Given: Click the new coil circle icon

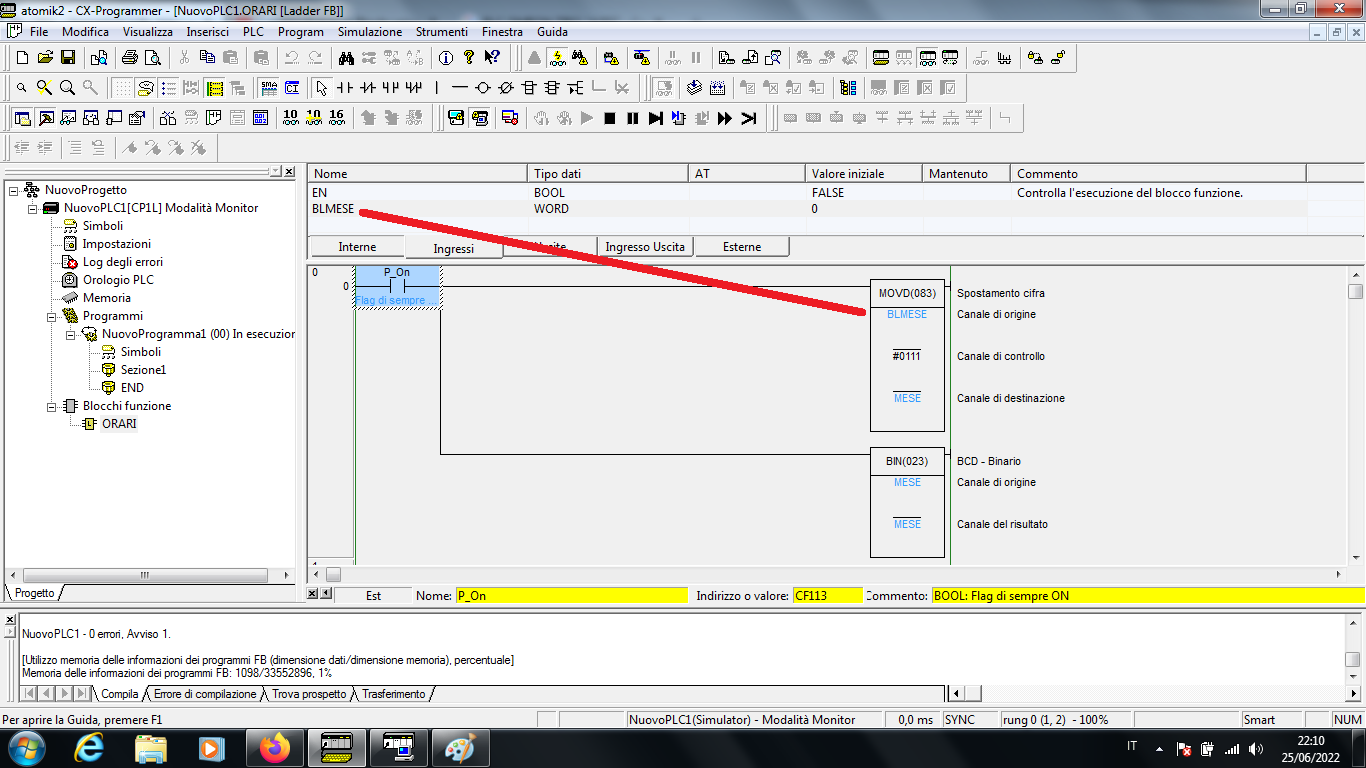Looking at the screenshot, I should pos(483,88).
